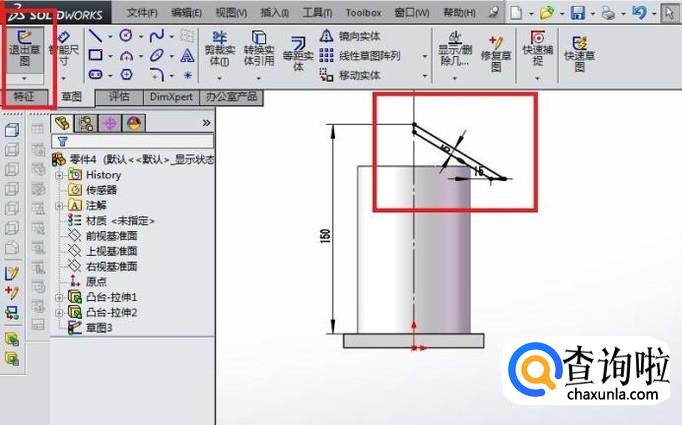Click the Trim Entities (剪裁实体) tool

[x=219, y=49]
